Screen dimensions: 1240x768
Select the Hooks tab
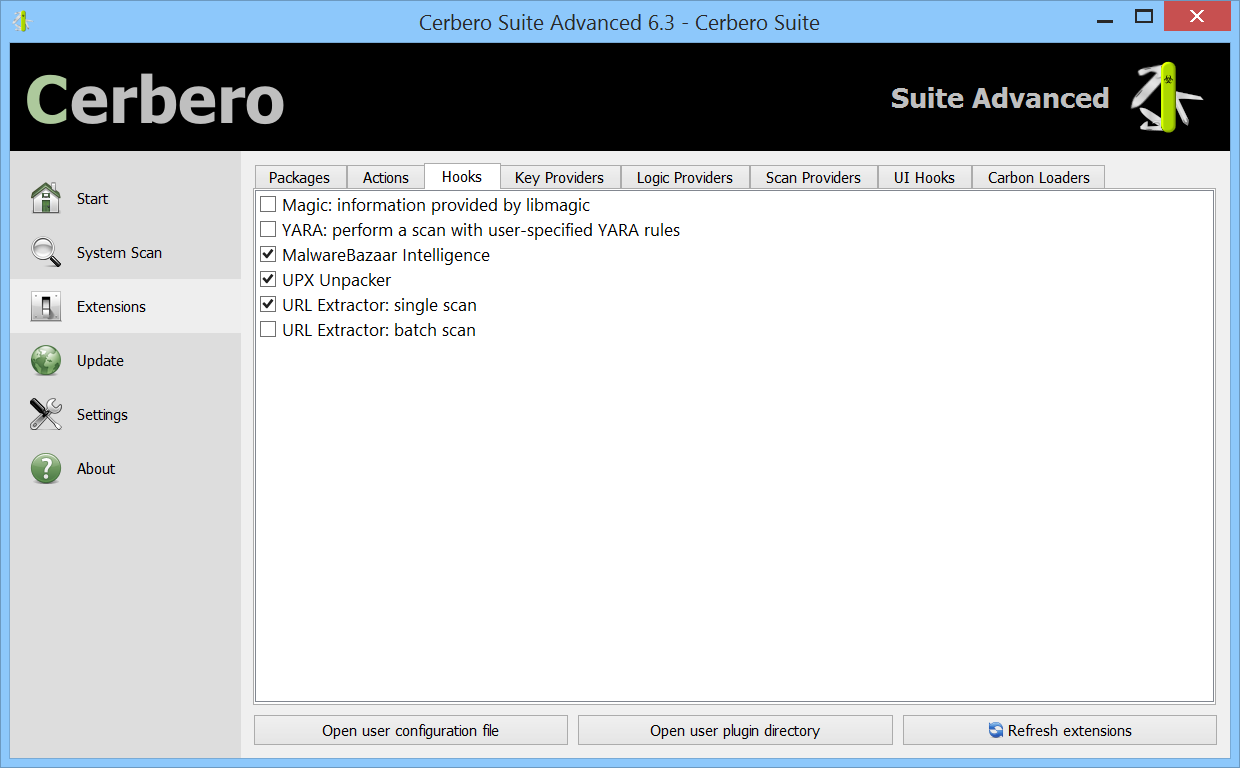[462, 176]
